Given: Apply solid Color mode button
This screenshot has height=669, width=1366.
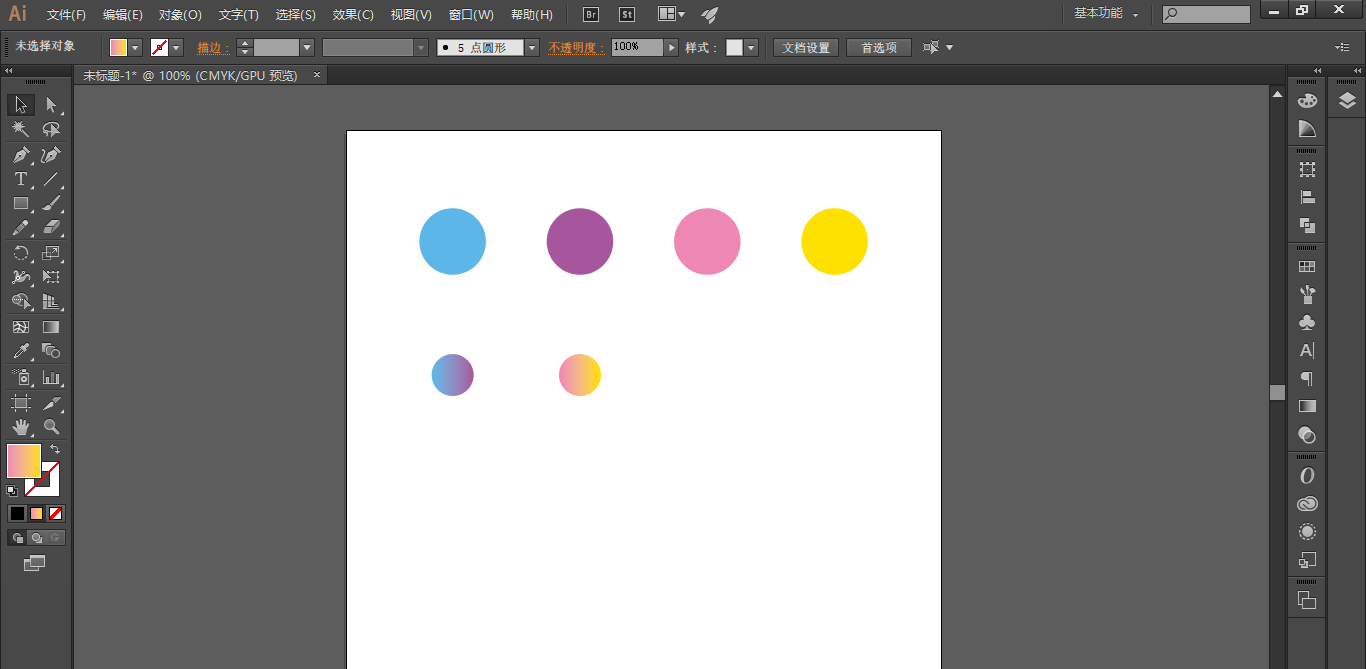Looking at the screenshot, I should (17, 513).
